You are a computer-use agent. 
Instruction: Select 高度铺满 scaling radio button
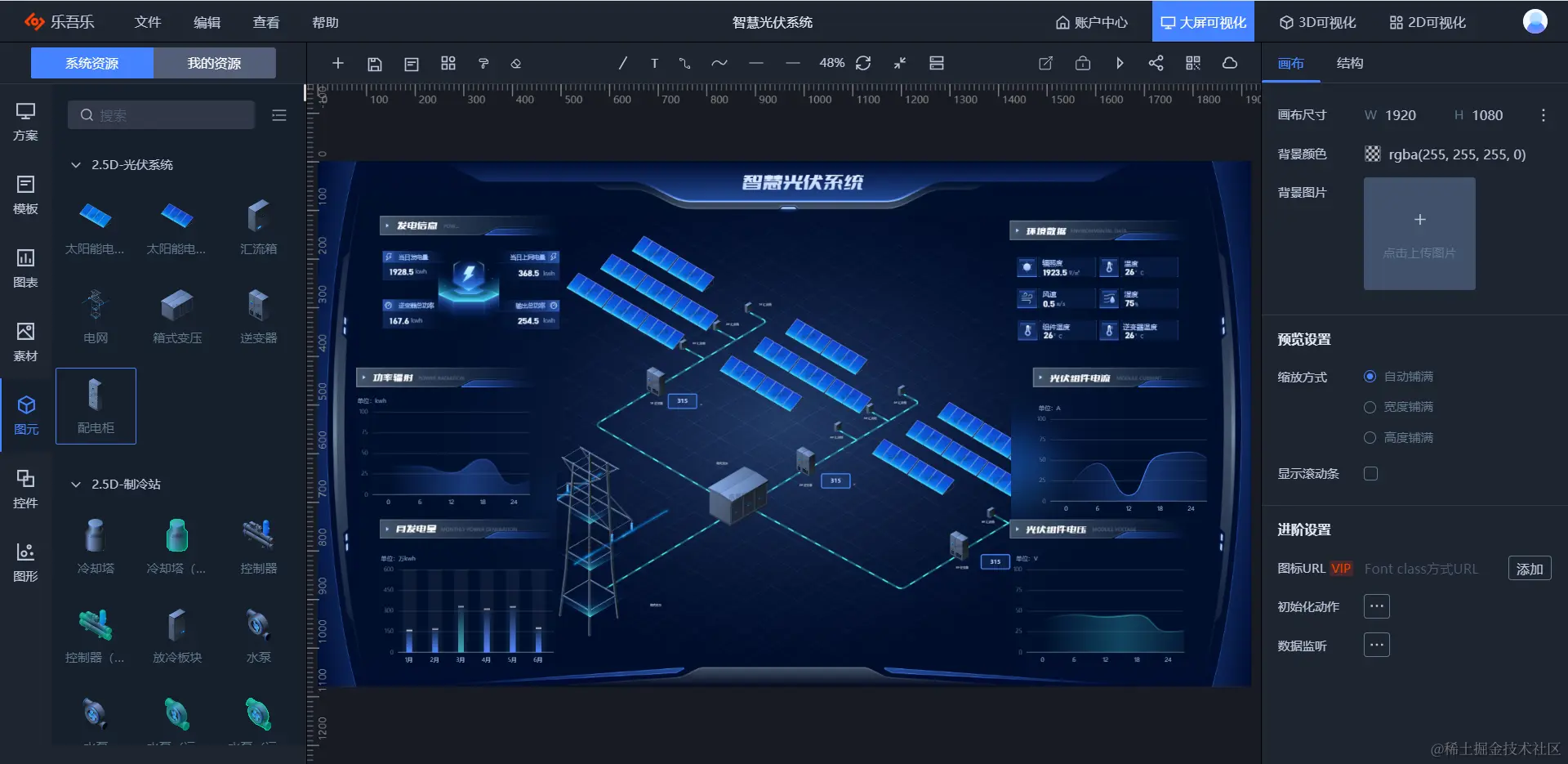click(x=1370, y=438)
